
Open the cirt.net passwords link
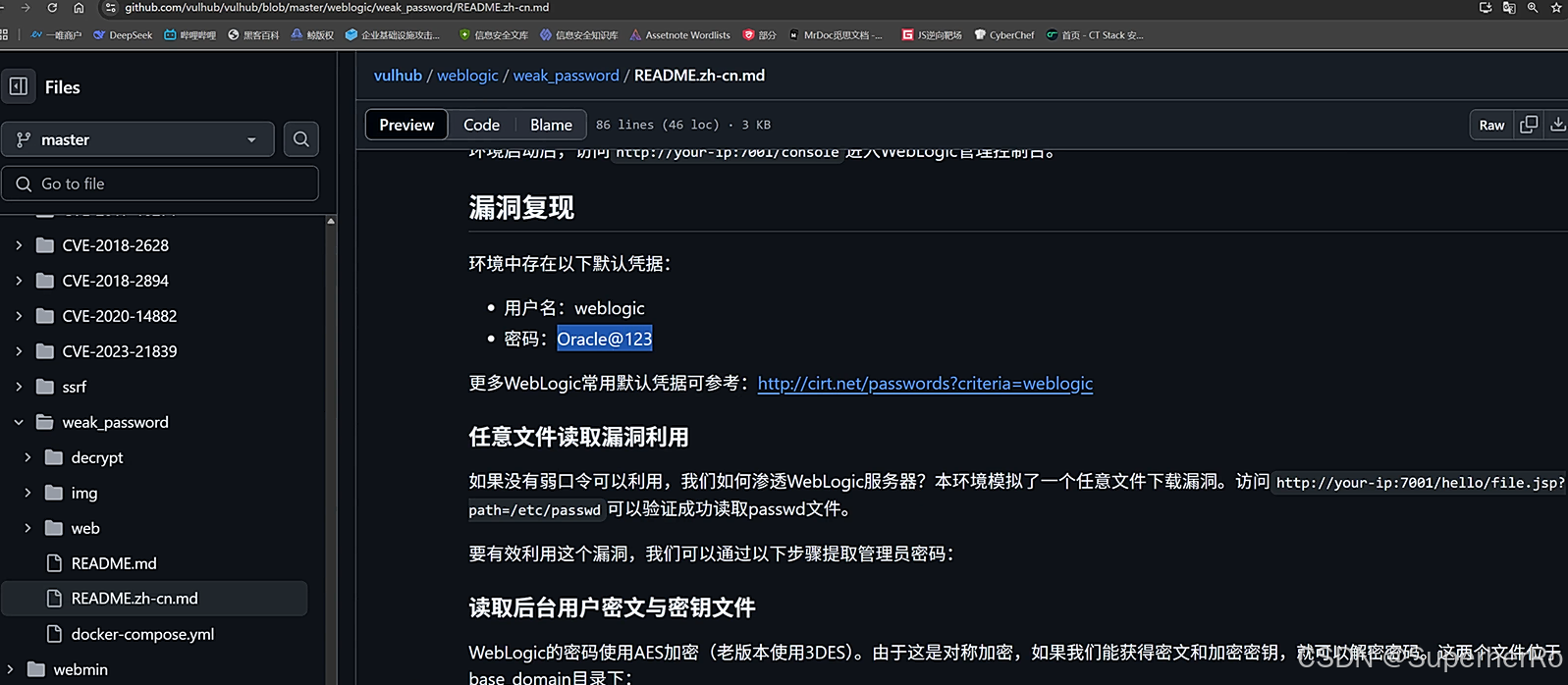click(925, 384)
